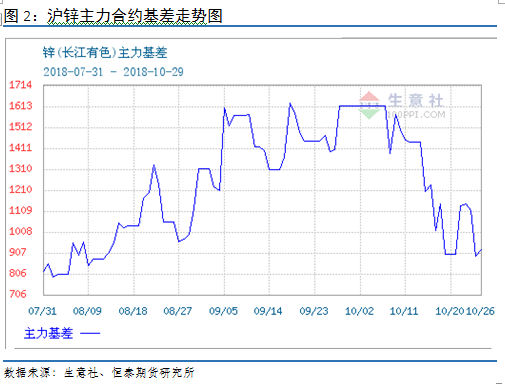Click y-axis label 1210
The width and height of the screenshot is (505, 384).
pyautogui.click(x=21, y=189)
